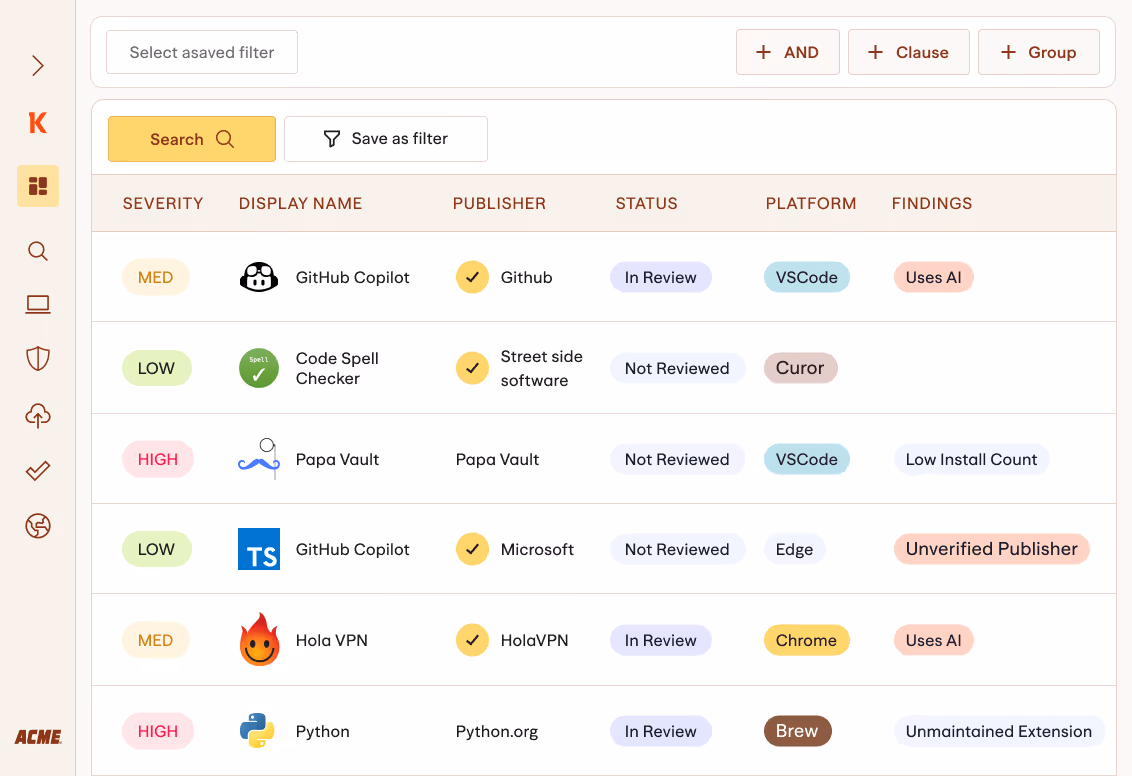Click Low Install Count finding
The height and width of the screenshot is (776, 1132).
[x=972, y=459]
